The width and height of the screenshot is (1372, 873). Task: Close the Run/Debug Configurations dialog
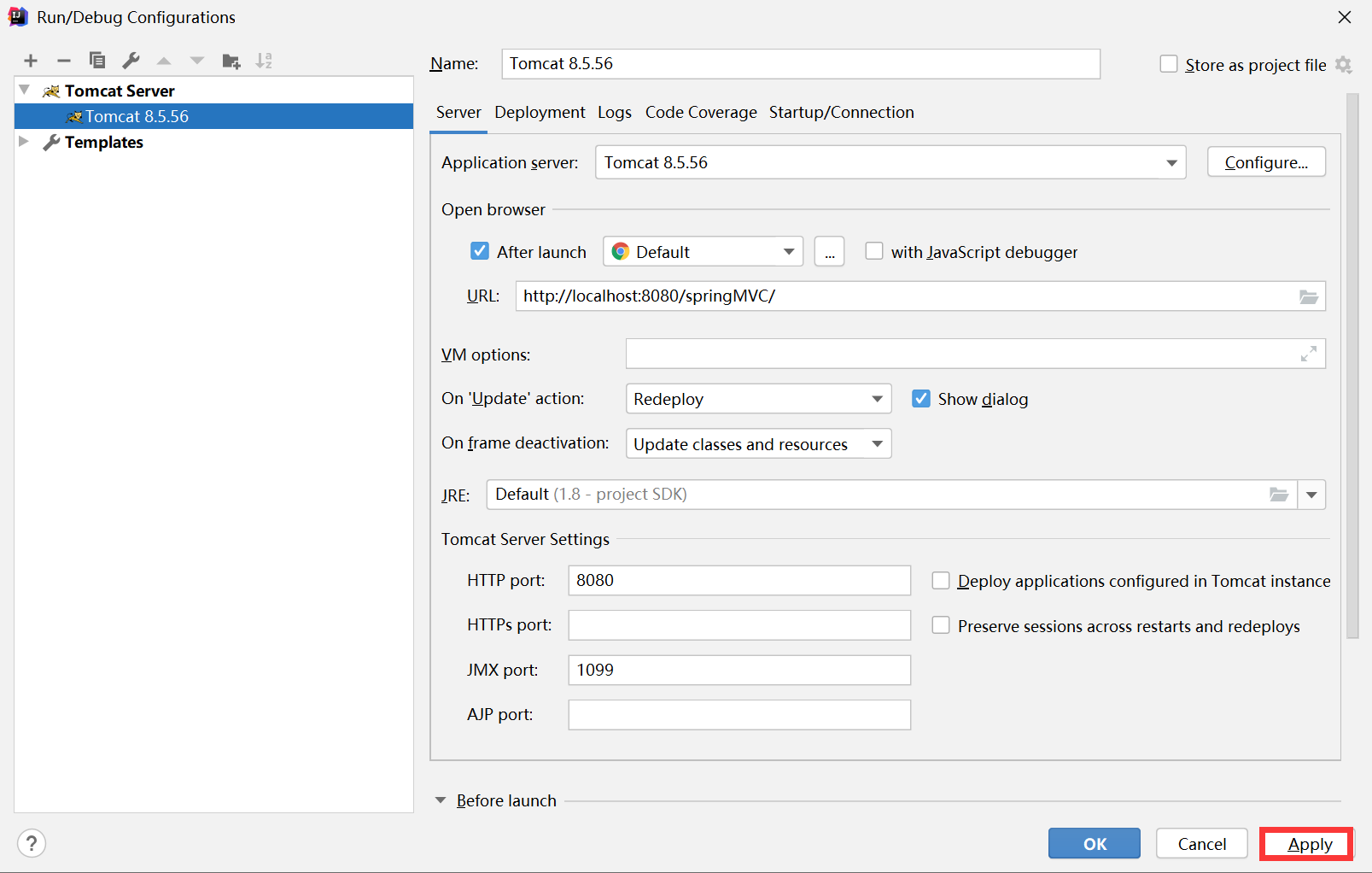pyautogui.click(x=1345, y=17)
